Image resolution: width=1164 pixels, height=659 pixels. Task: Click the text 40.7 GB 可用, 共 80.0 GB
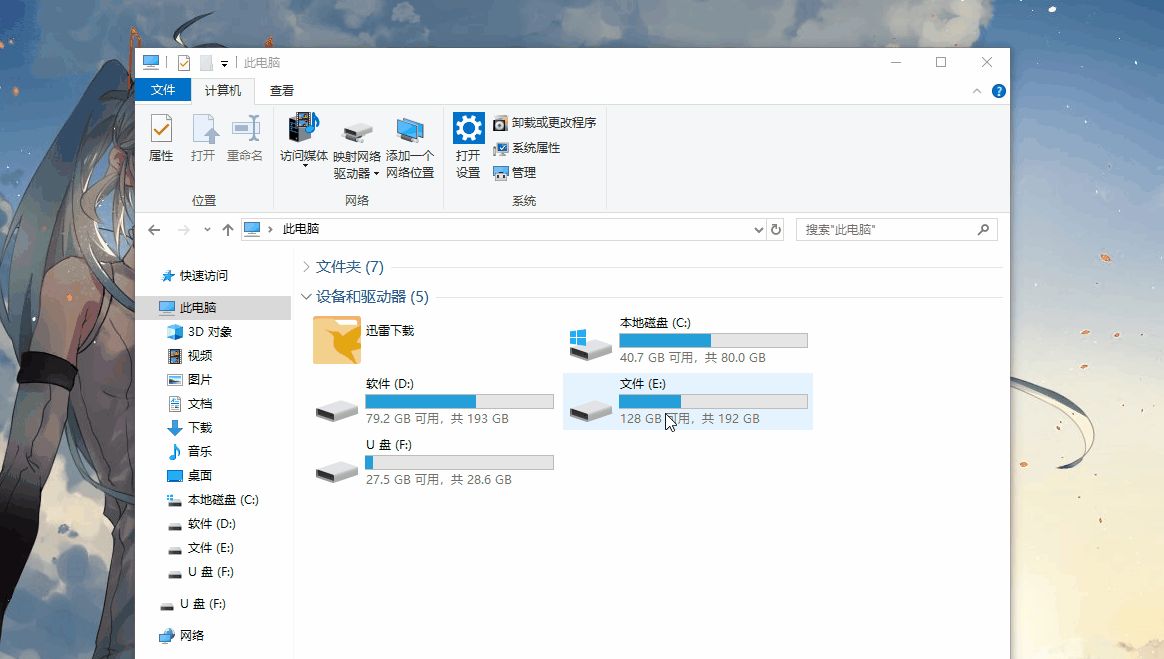click(693, 358)
